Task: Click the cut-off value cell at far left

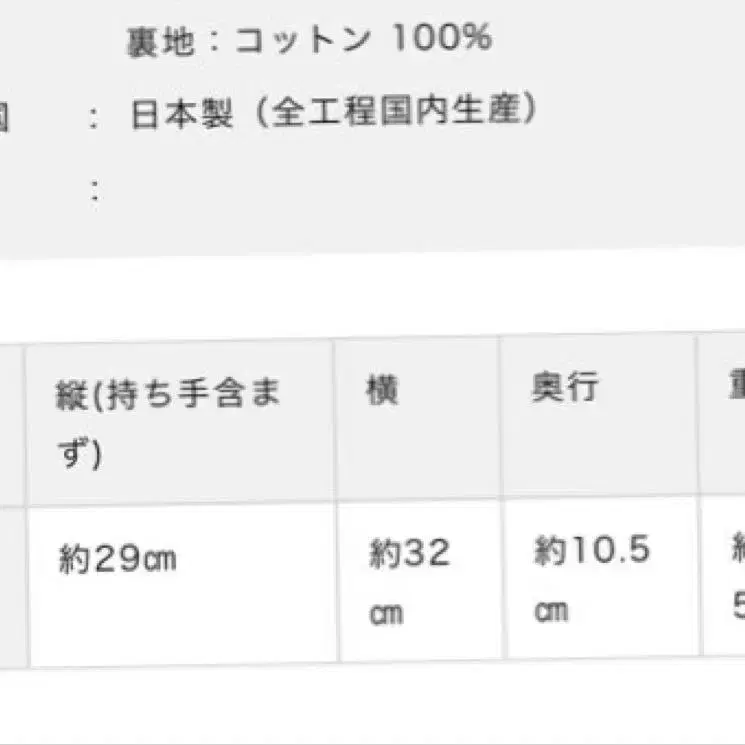Action: tap(10, 585)
